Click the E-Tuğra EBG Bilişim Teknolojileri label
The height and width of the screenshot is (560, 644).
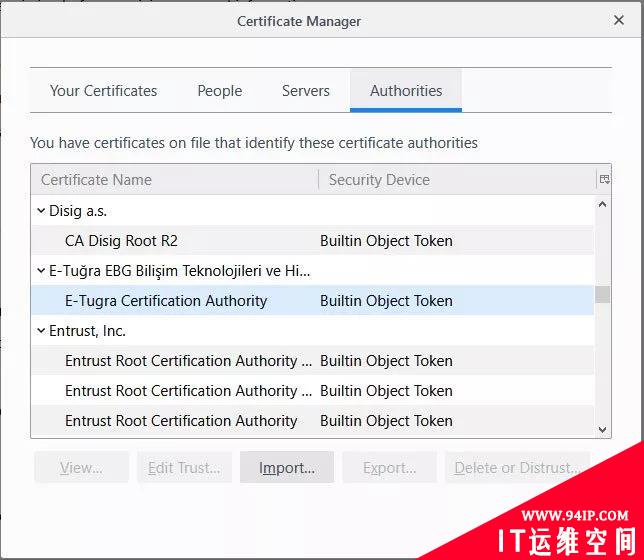180,271
